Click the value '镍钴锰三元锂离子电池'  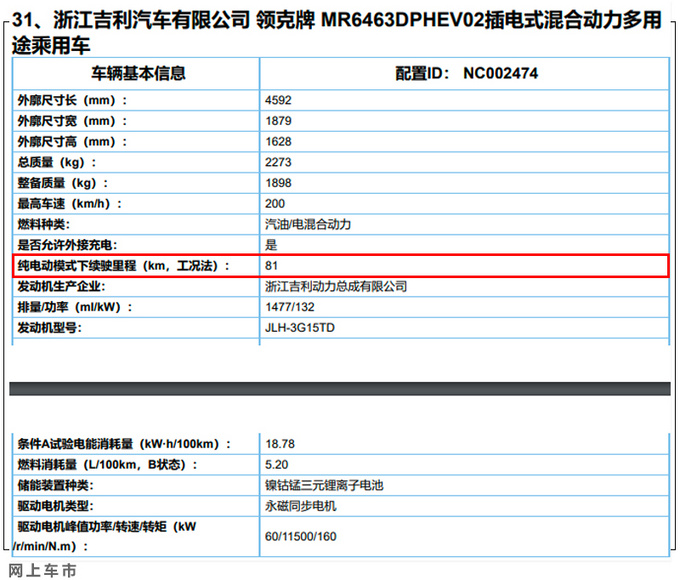tap(324, 485)
